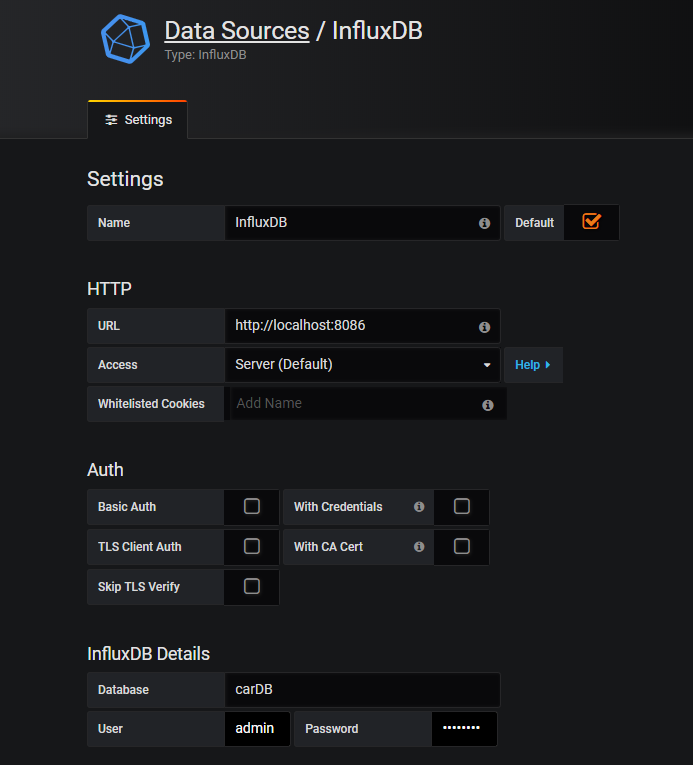Switch to the Settings tab

tap(138, 120)
